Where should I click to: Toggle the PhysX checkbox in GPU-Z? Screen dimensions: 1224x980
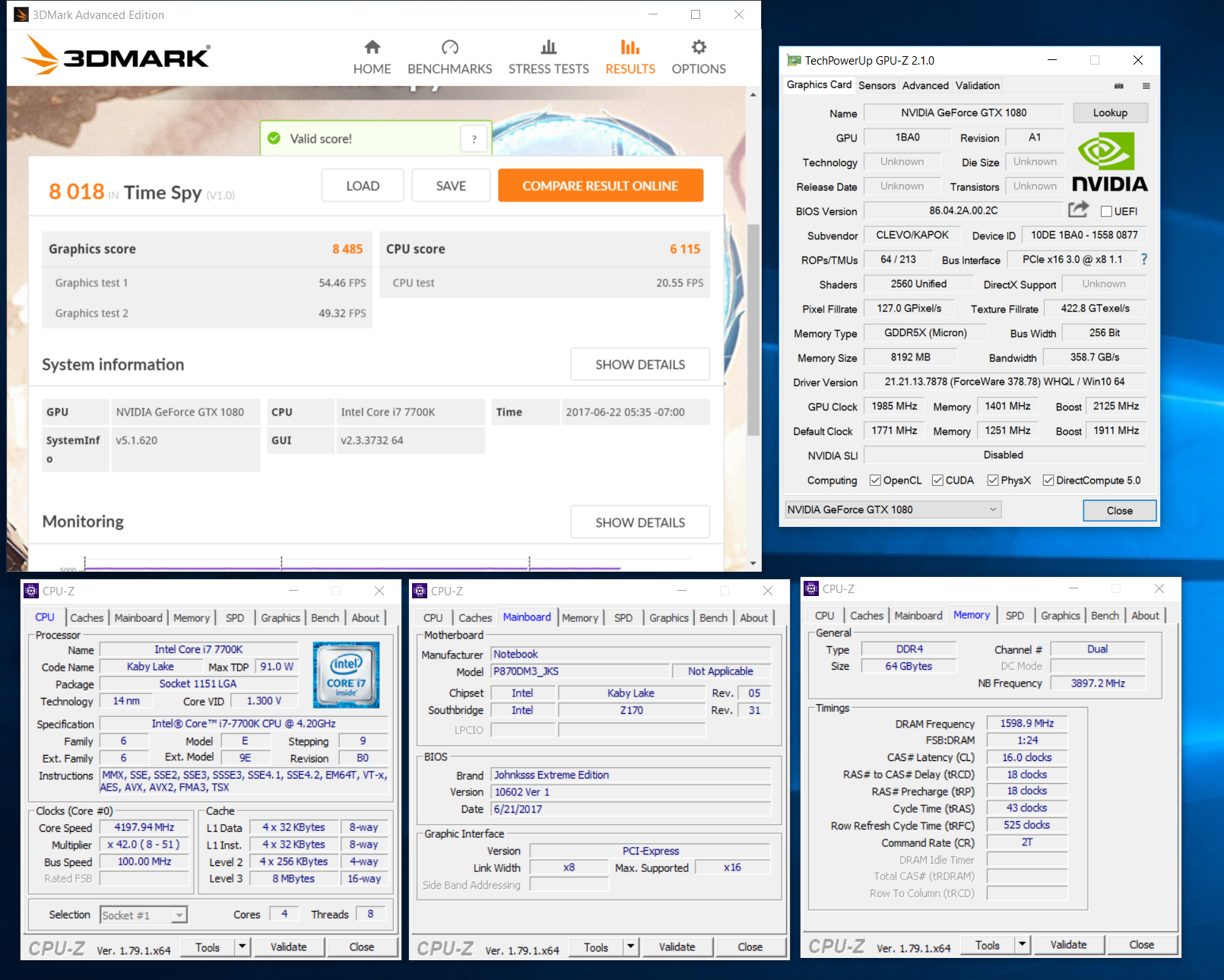tap(993, 480)
